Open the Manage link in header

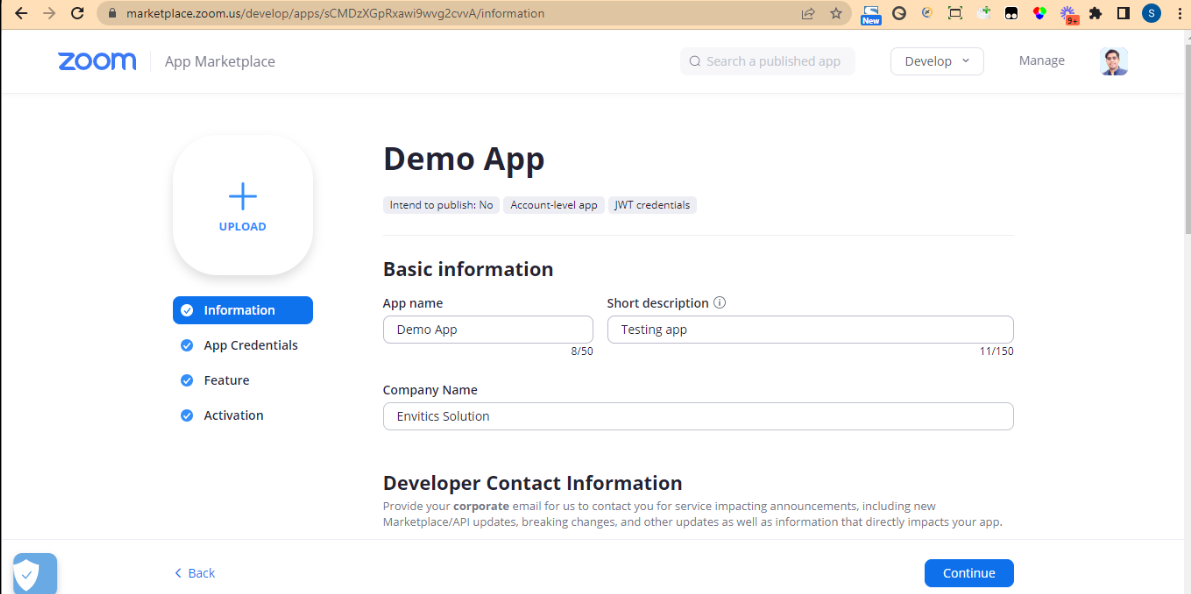(x=1041, y=61)
